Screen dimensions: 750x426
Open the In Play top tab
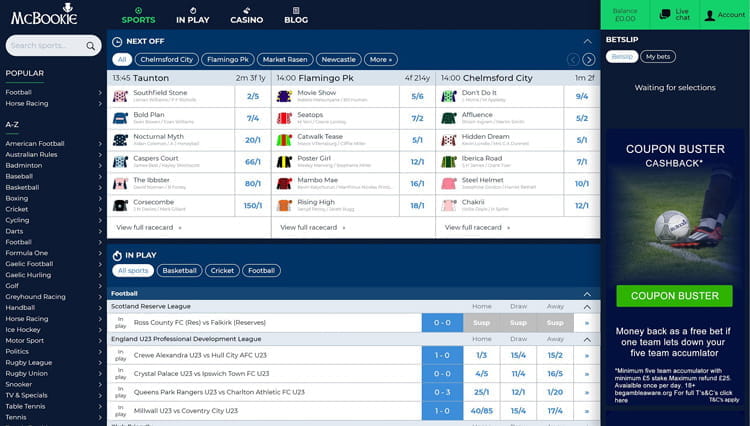193,15
